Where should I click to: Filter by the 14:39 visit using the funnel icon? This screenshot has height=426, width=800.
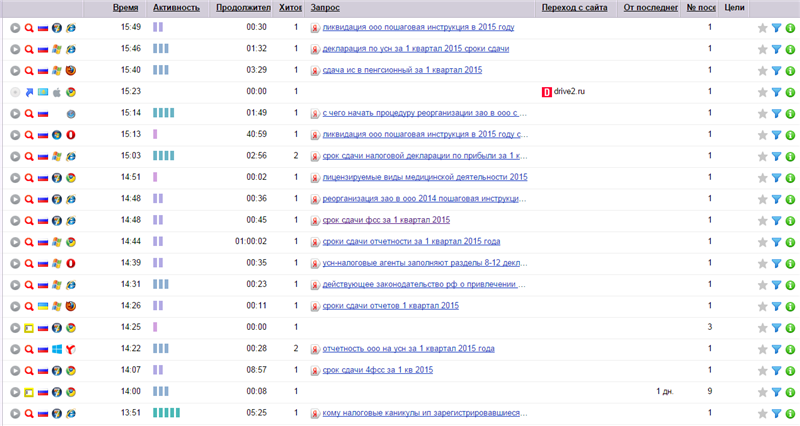777,264
